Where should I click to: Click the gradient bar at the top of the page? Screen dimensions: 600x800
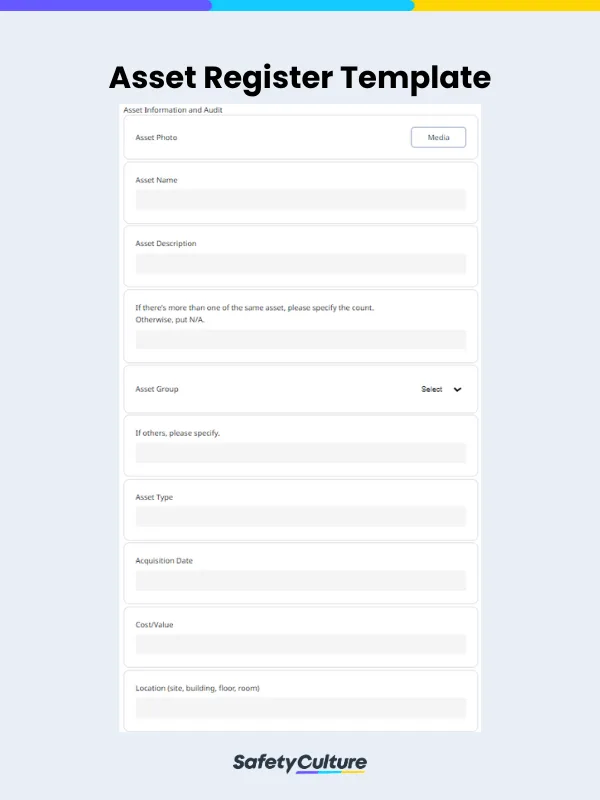pyautogui.click(x=300, y=6)
